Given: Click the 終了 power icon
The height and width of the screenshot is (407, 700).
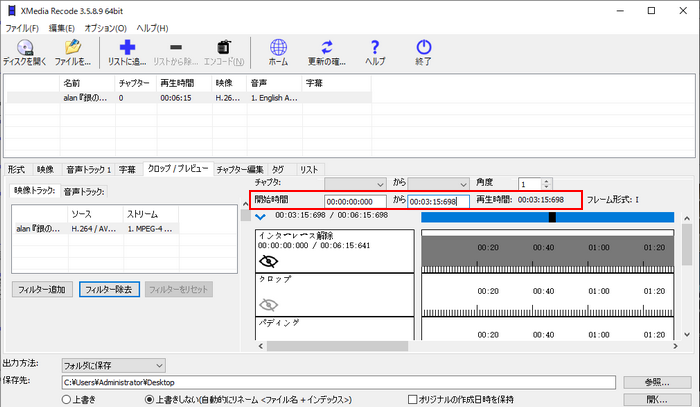Looking at the screenshot, I should [423, 47].
